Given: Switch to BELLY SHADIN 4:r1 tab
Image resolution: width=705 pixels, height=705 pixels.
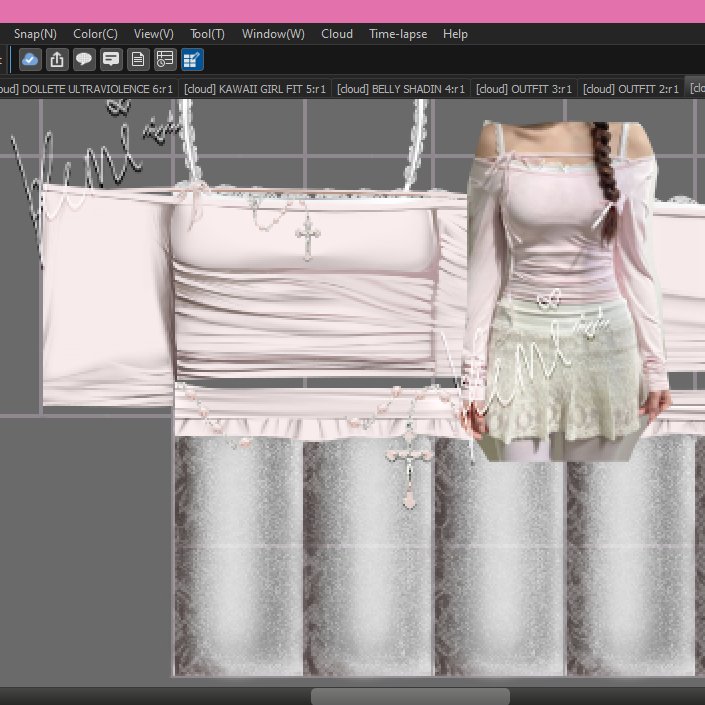Looking at the screenshot, I should 401,89.
